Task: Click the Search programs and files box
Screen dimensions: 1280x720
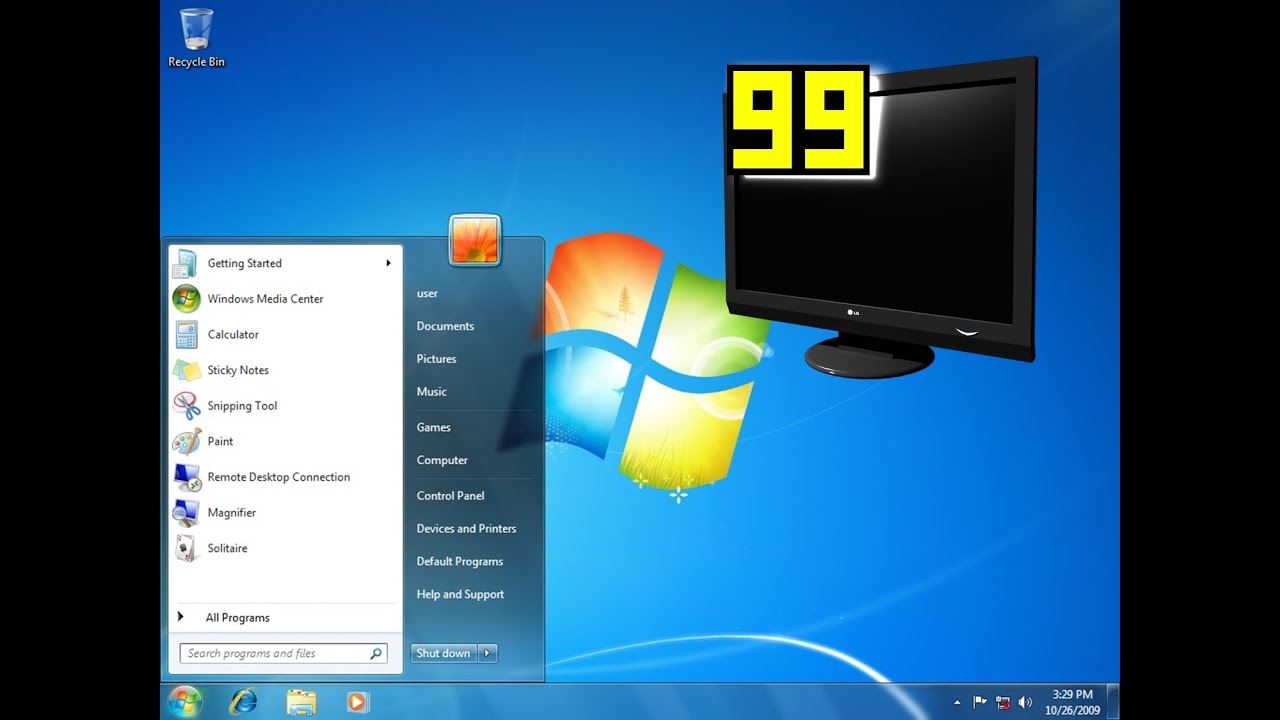Action: click(283, 654)
